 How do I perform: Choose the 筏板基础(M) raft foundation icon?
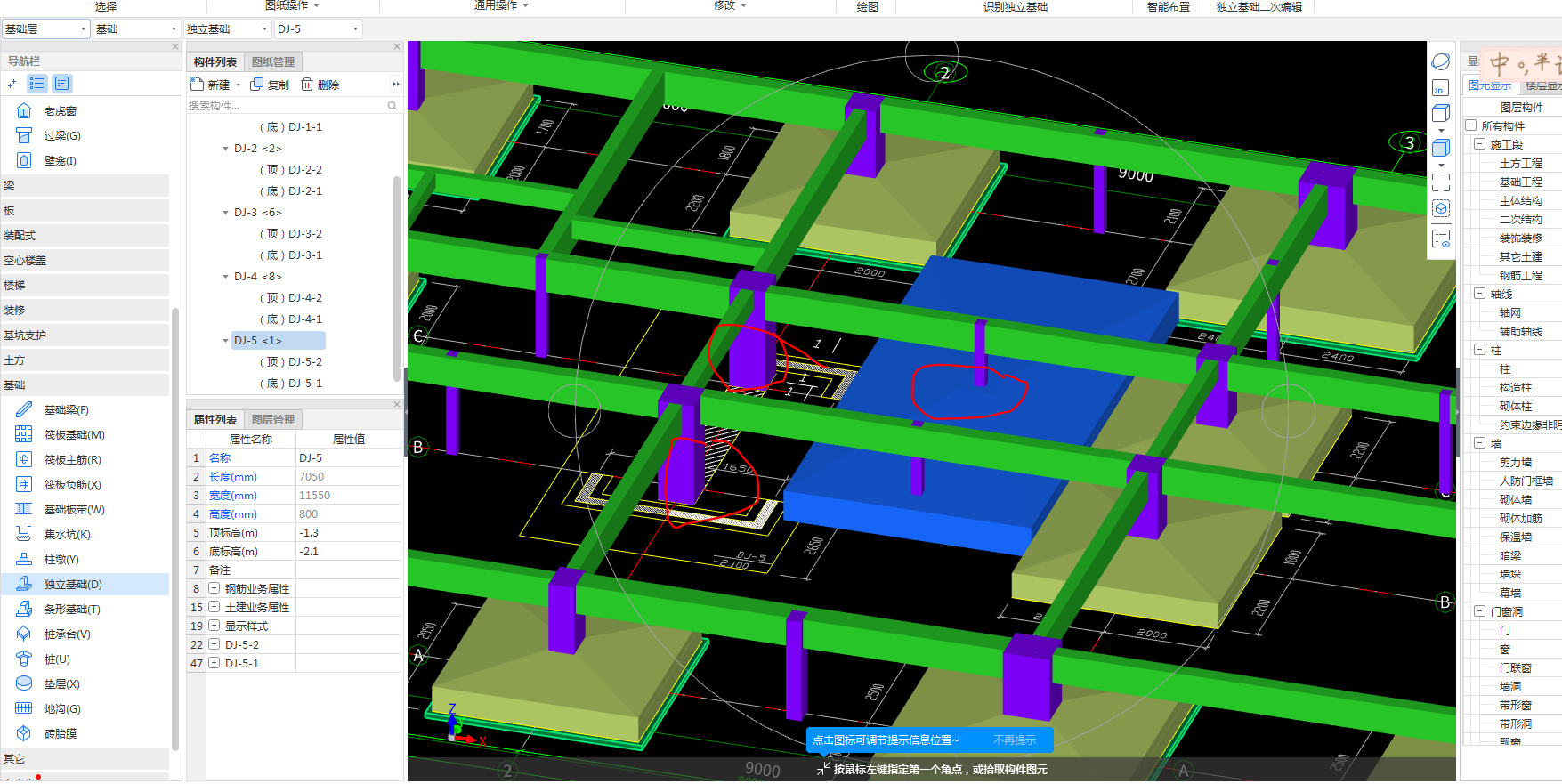coord(24,435)
